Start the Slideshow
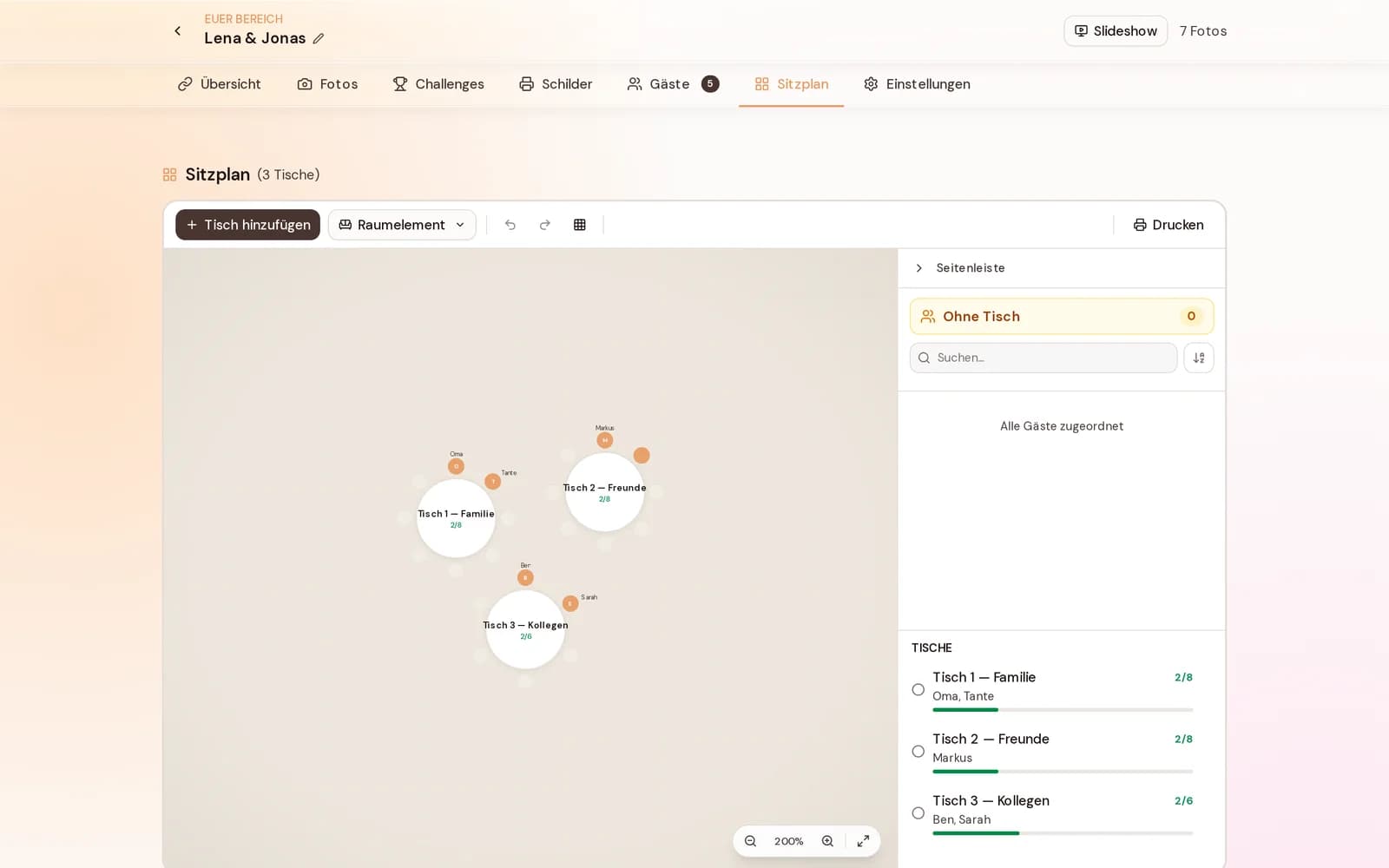 [1116, 31]
